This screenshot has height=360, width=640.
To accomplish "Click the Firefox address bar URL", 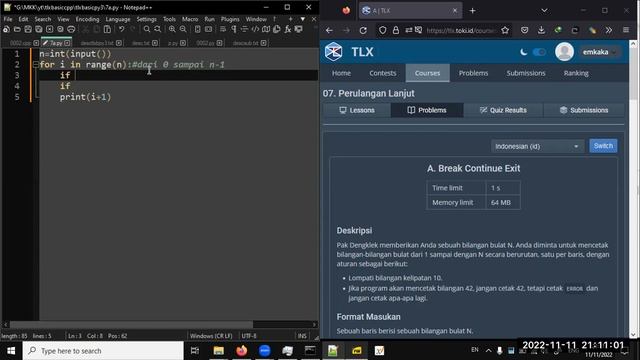I will tap(461, 31).
